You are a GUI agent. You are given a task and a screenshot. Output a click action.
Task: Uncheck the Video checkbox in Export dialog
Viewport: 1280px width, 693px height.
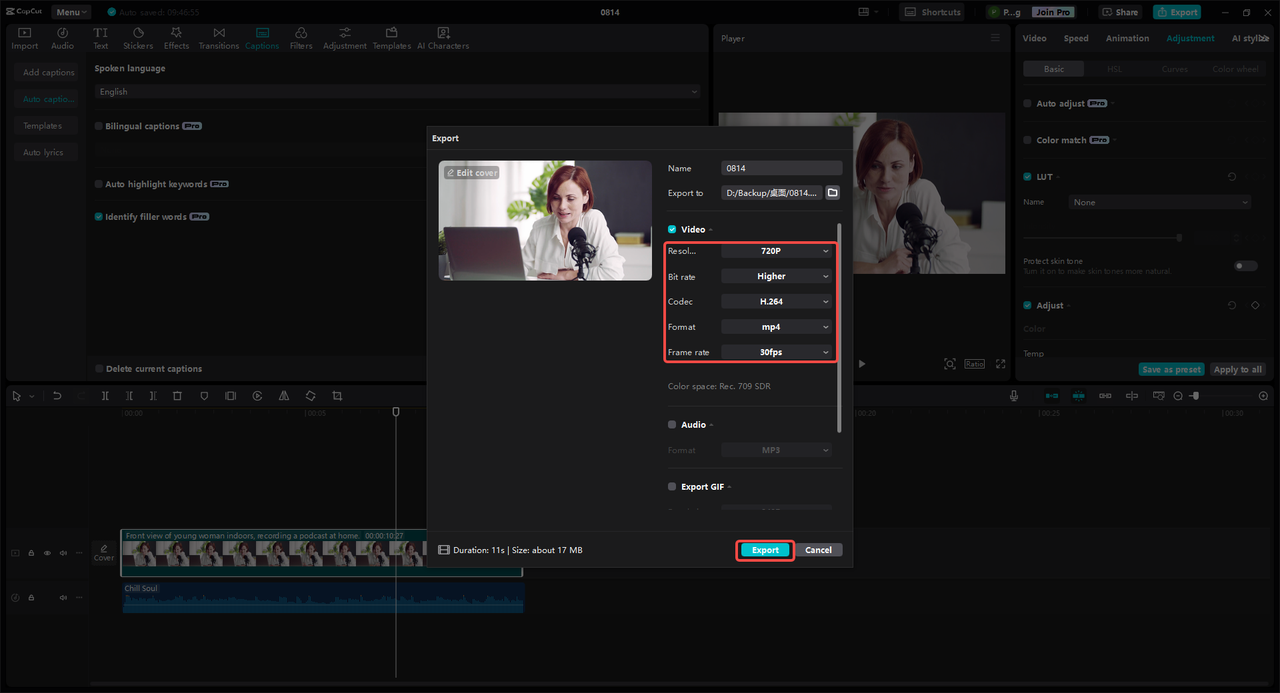(x=672, y=229)
